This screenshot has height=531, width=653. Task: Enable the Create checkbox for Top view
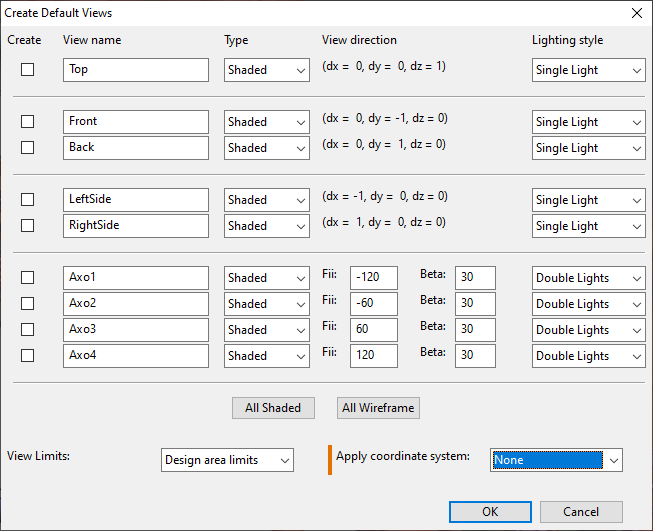click(x=28, y=70)
